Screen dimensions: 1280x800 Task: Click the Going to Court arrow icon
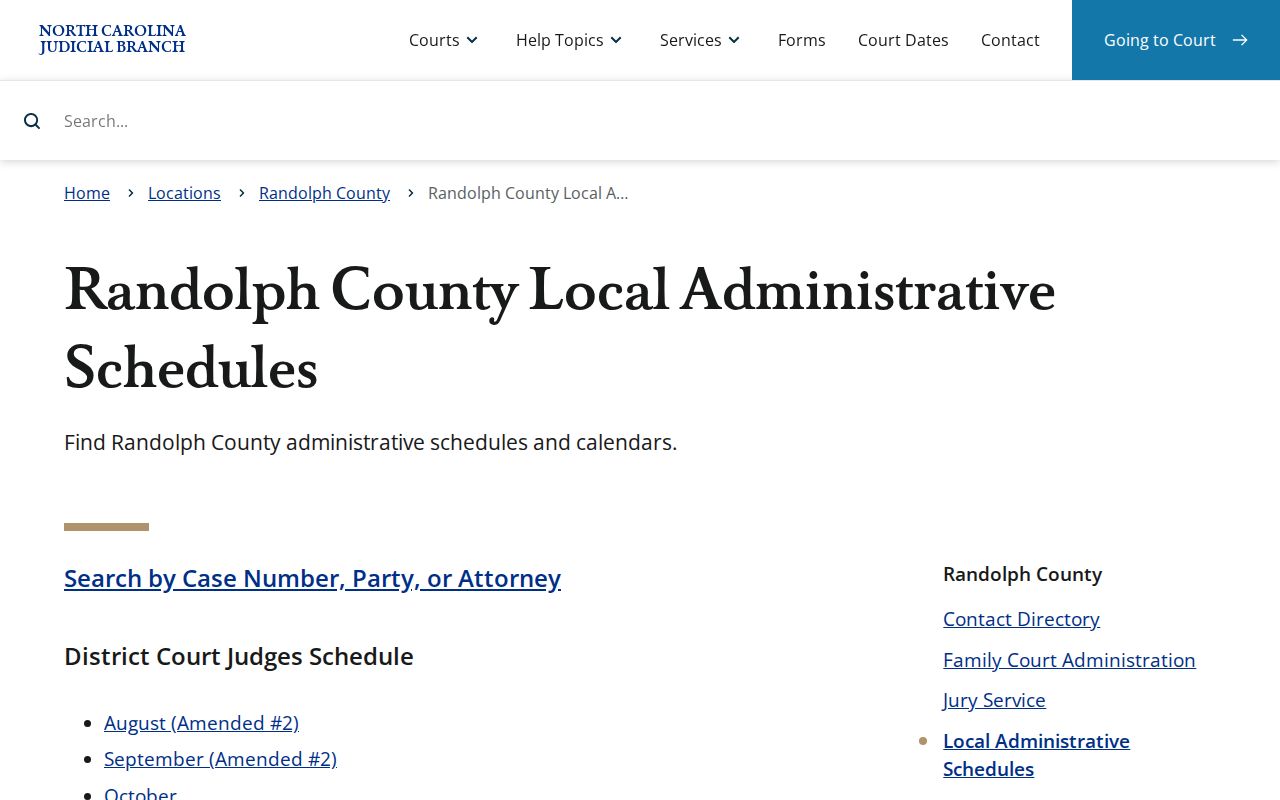[x=1240, y=40]
